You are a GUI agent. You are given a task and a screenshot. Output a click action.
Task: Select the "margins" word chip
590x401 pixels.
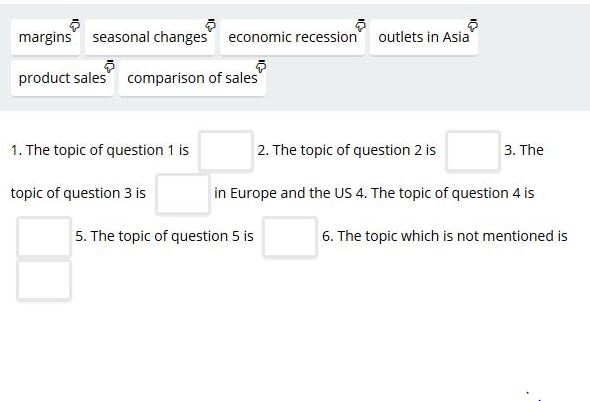pos(46,37)
